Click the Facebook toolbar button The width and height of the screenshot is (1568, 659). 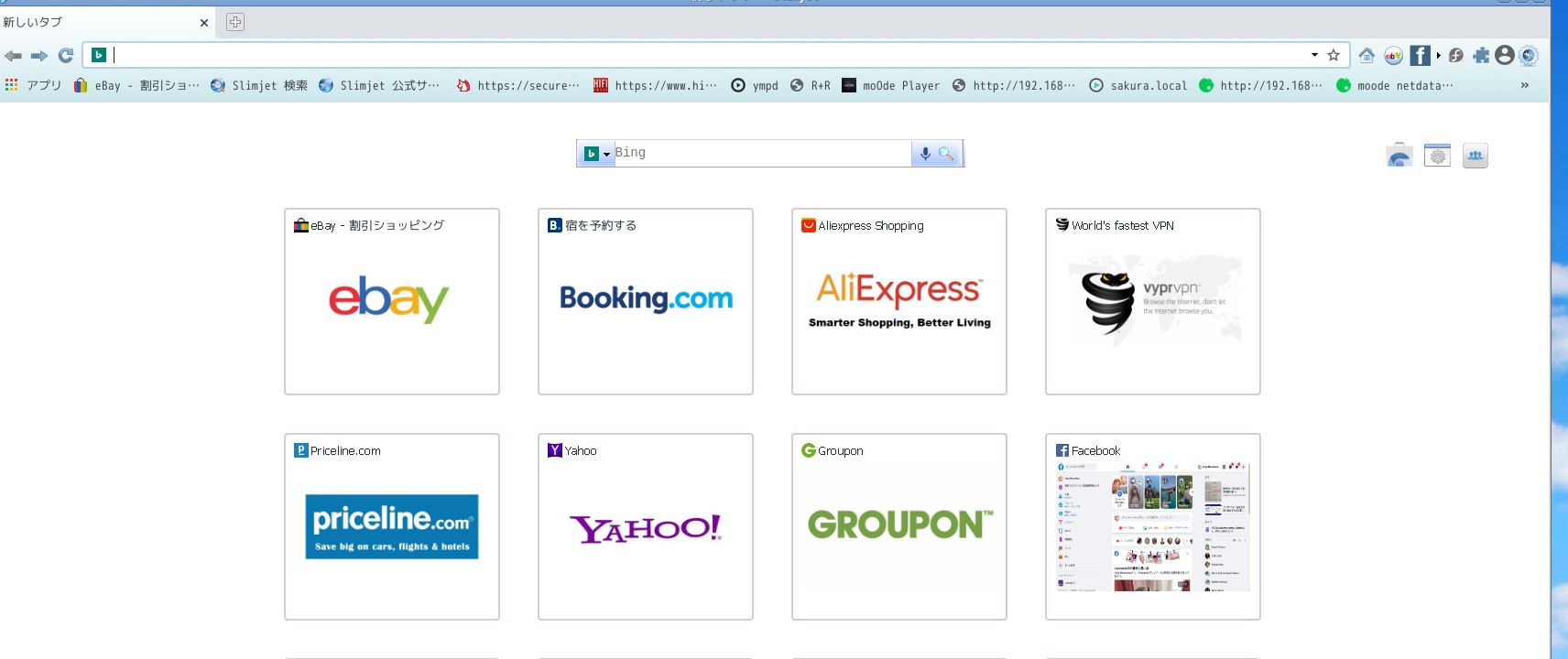point(1419,56)
